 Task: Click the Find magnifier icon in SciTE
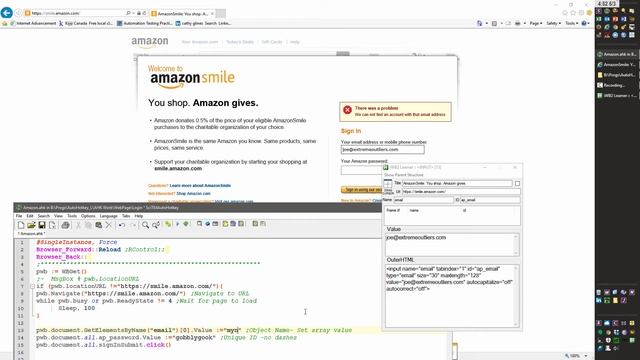coord(145,225)
